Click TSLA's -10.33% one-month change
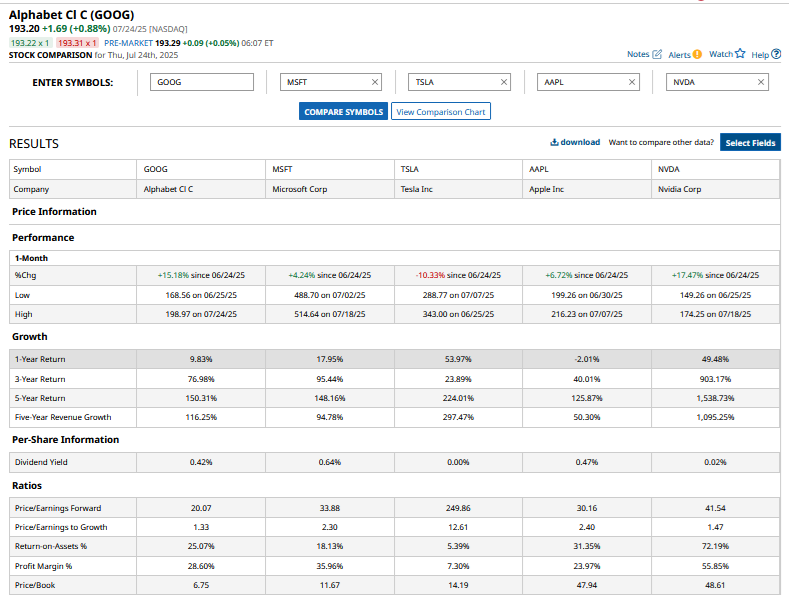Image resolution: width=789 pixels, height=600 pixels. coord(430,275)
